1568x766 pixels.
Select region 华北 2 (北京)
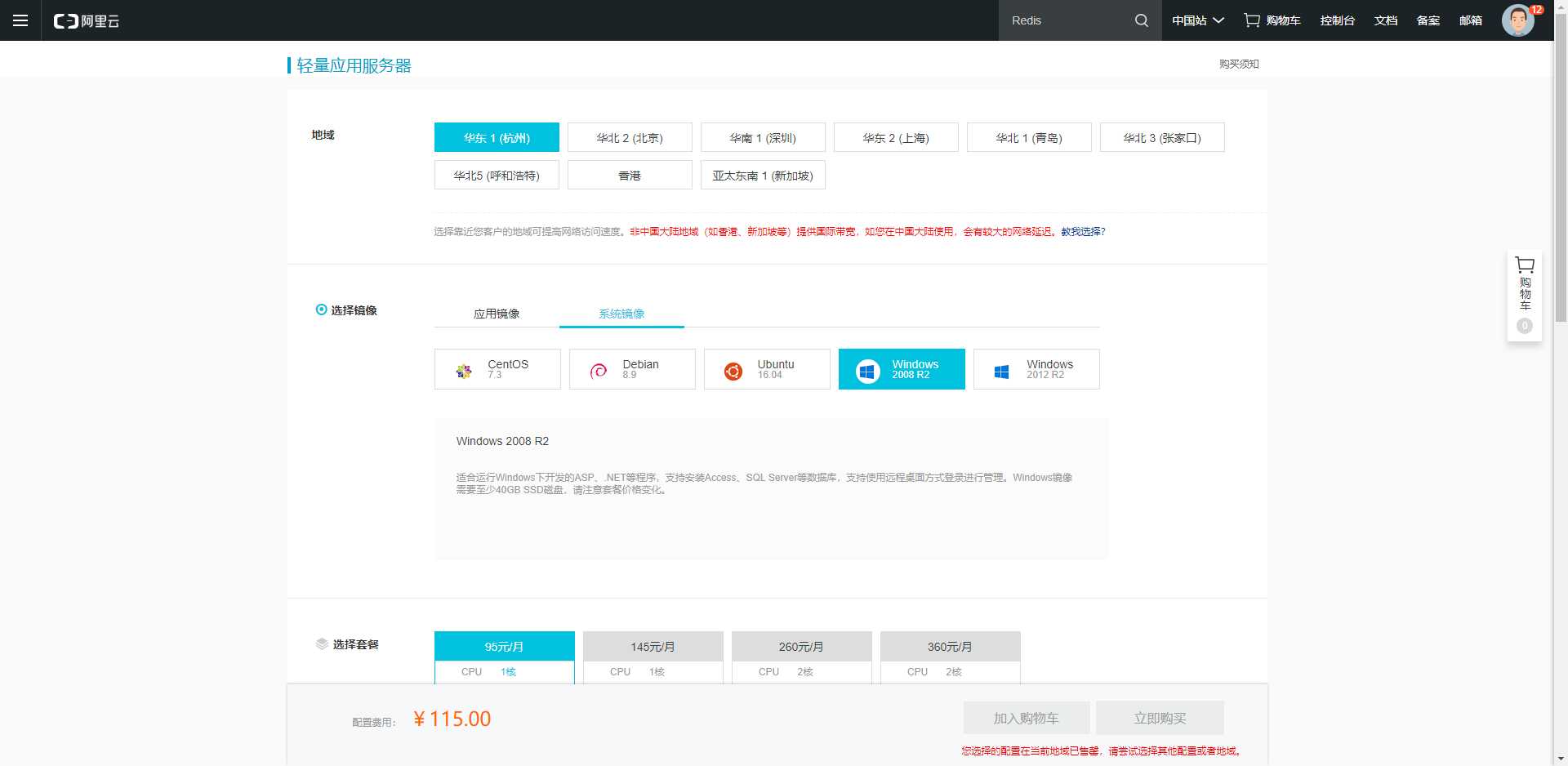pyautogui.click(x=630, y=137)
